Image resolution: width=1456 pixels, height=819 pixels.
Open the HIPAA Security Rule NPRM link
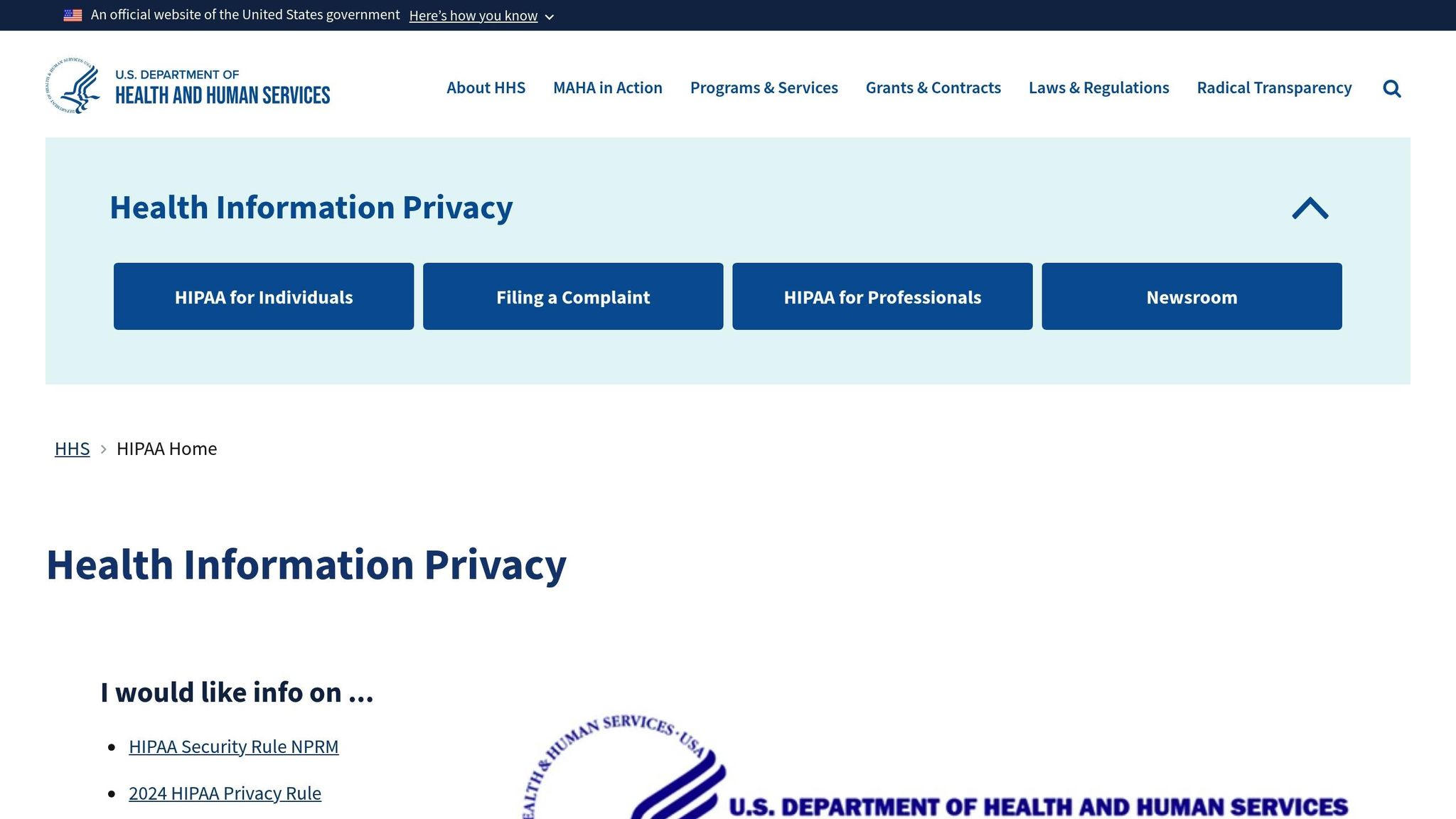pyautogui.click(x=234, y=746)
